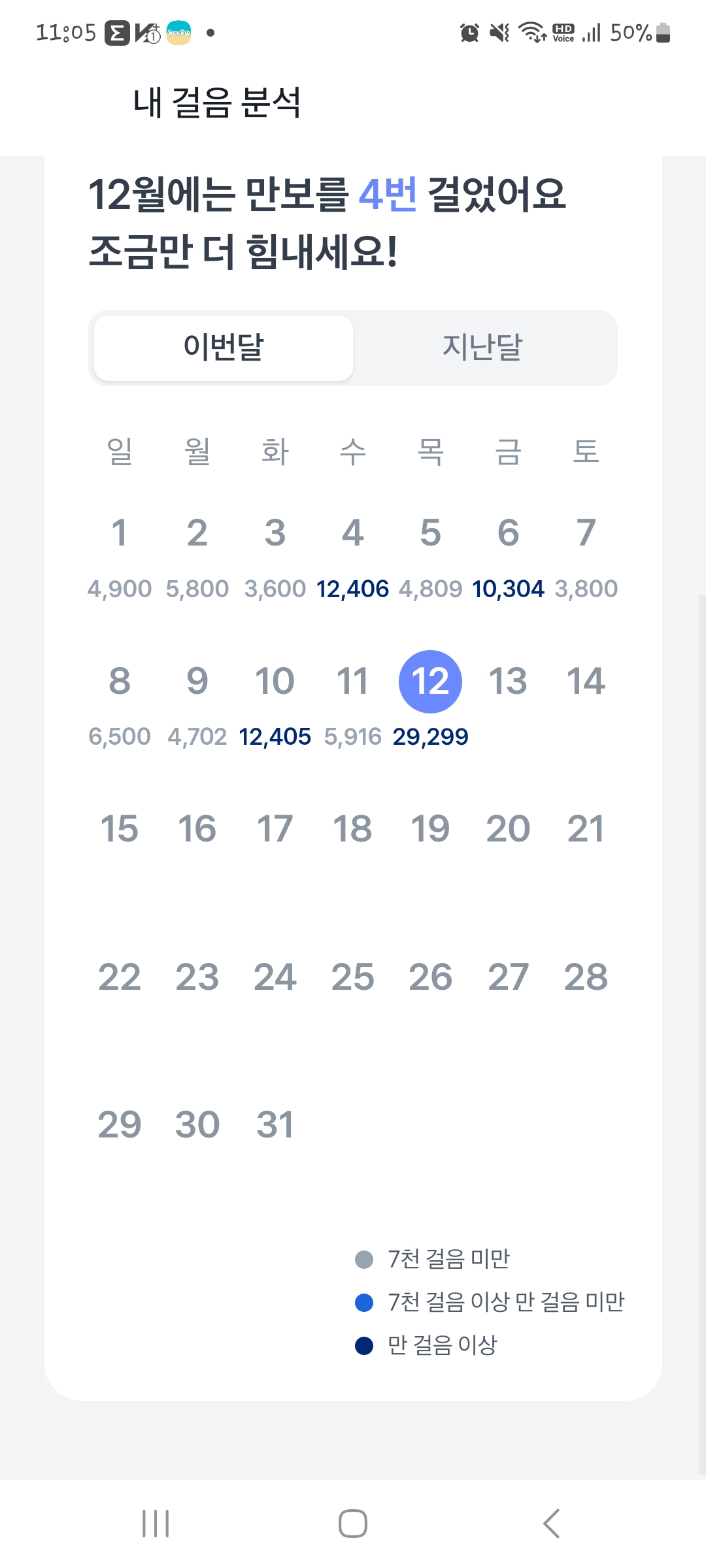Tap the SaveTrip notification icon
Viewport: 706px width, 1568px height.
(x=178, y=33)
